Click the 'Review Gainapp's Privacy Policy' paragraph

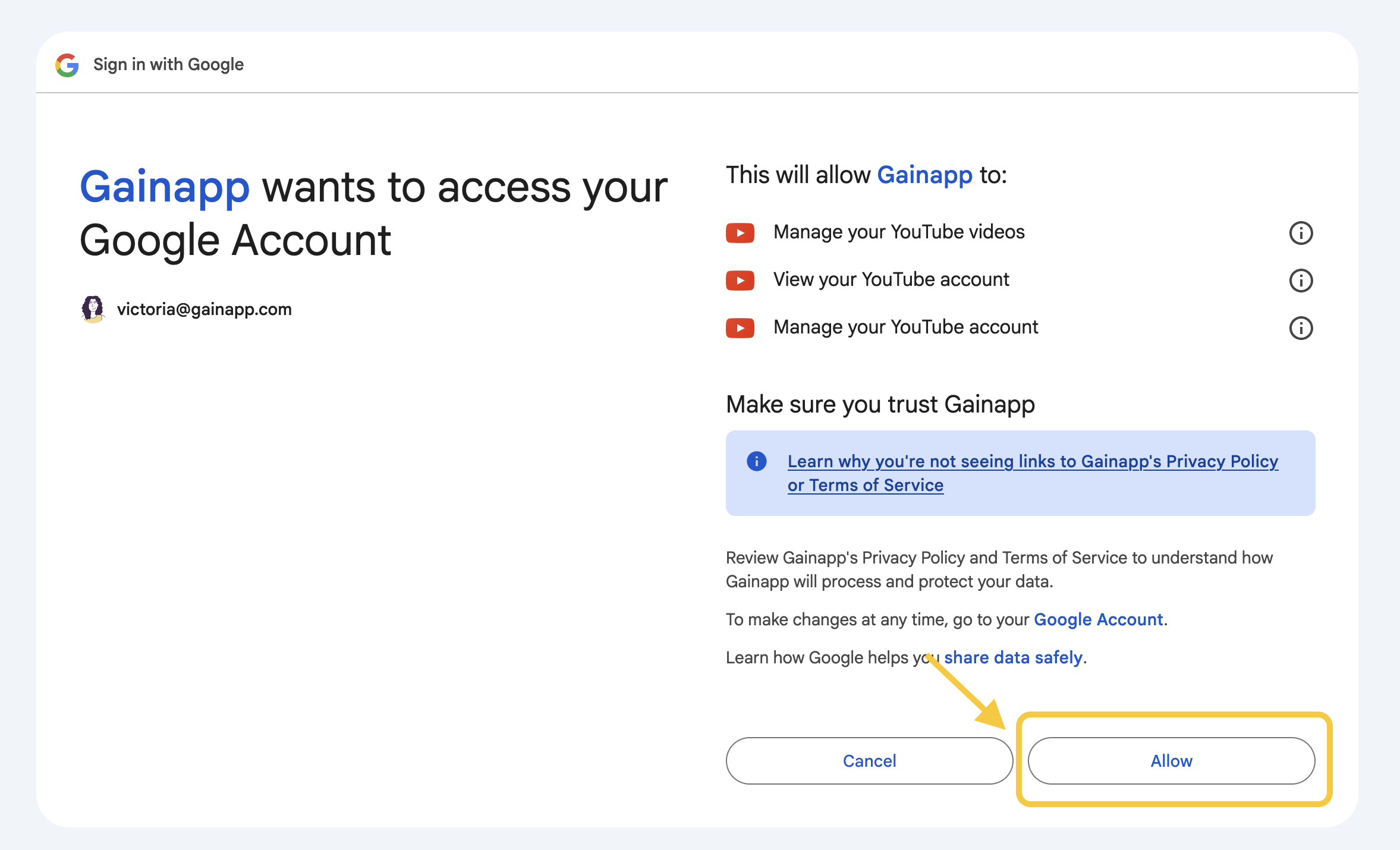(999, 569)
